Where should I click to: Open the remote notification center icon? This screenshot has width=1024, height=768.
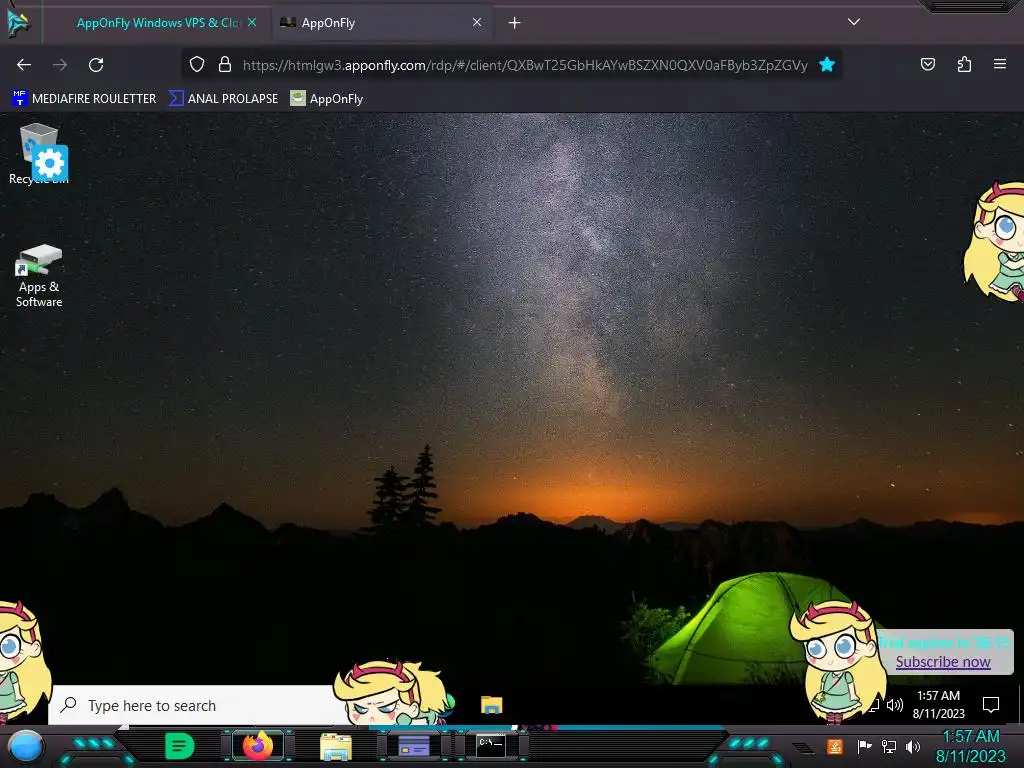coord(991,705)
